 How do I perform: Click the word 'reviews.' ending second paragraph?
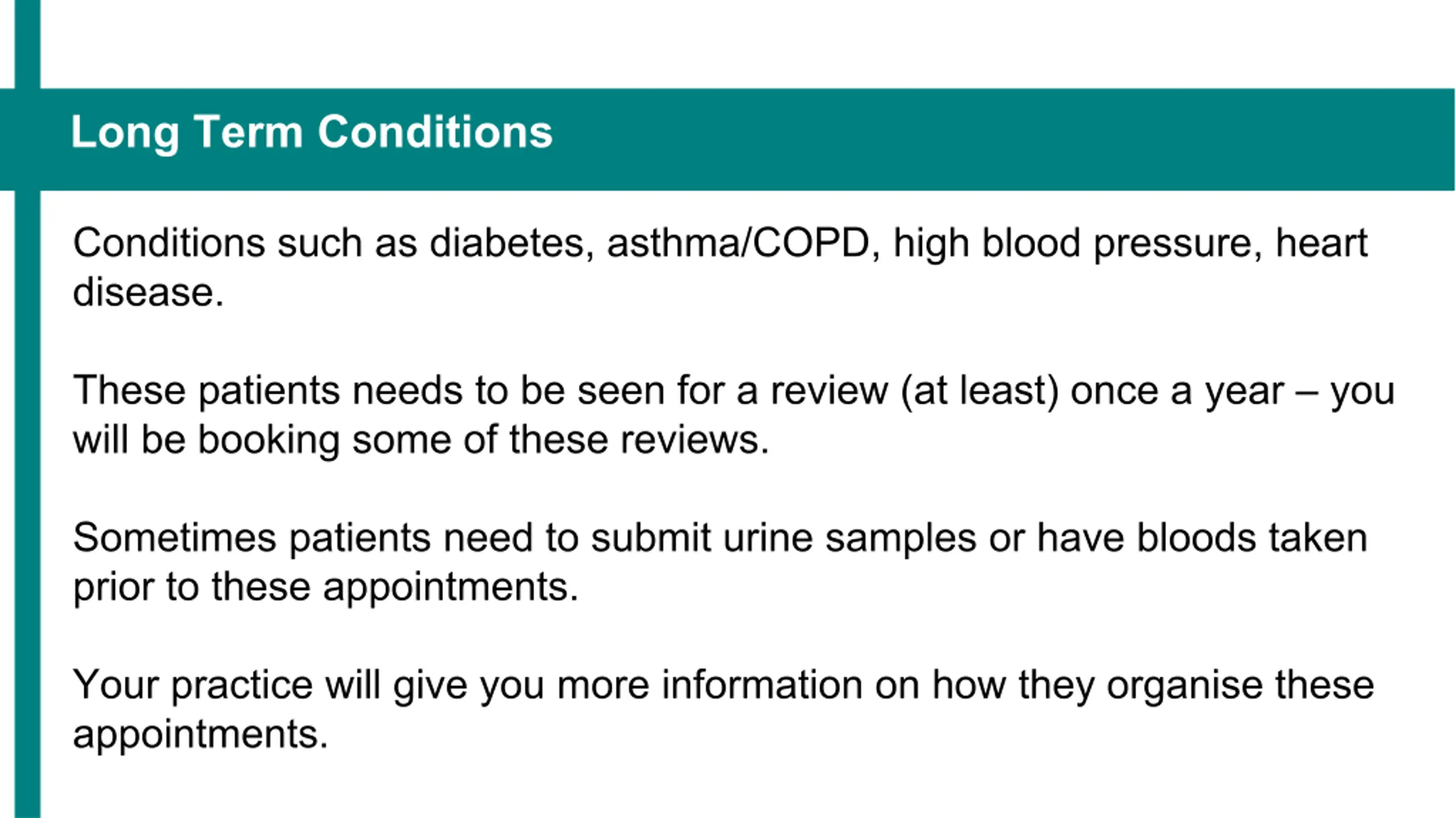694,440
